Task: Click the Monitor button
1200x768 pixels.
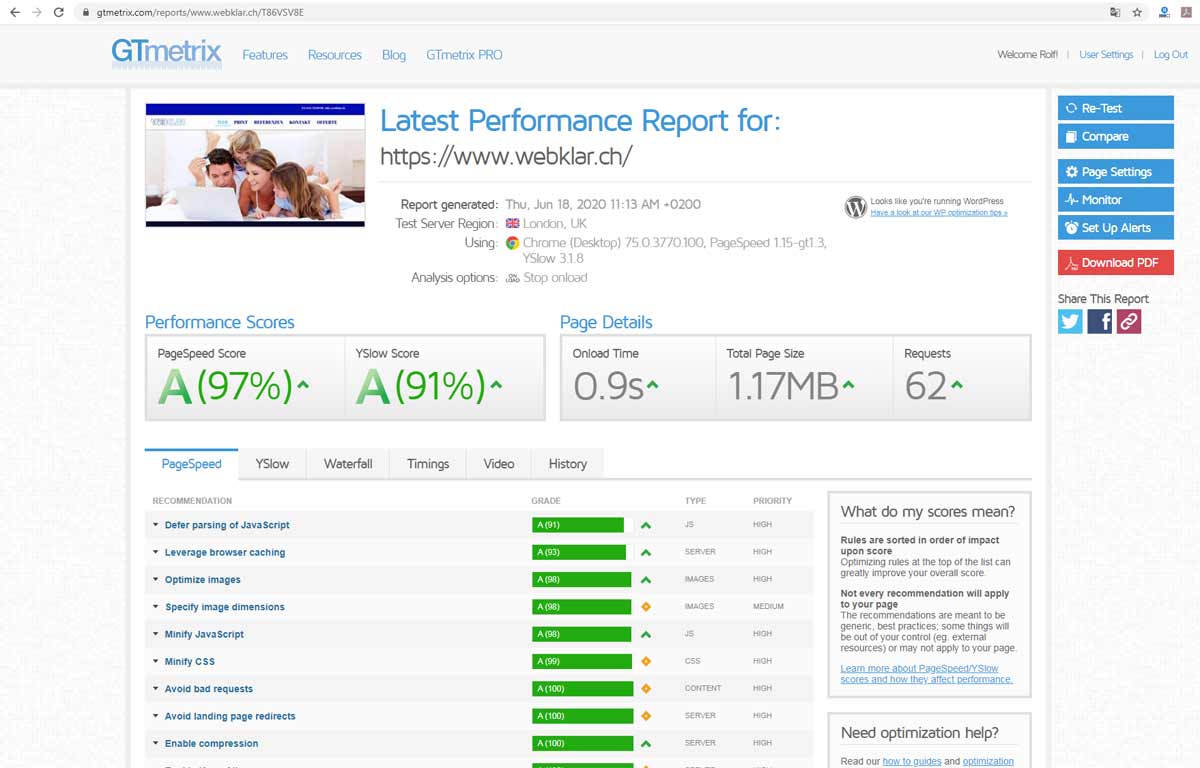Action: click(x=1116, y=200)
